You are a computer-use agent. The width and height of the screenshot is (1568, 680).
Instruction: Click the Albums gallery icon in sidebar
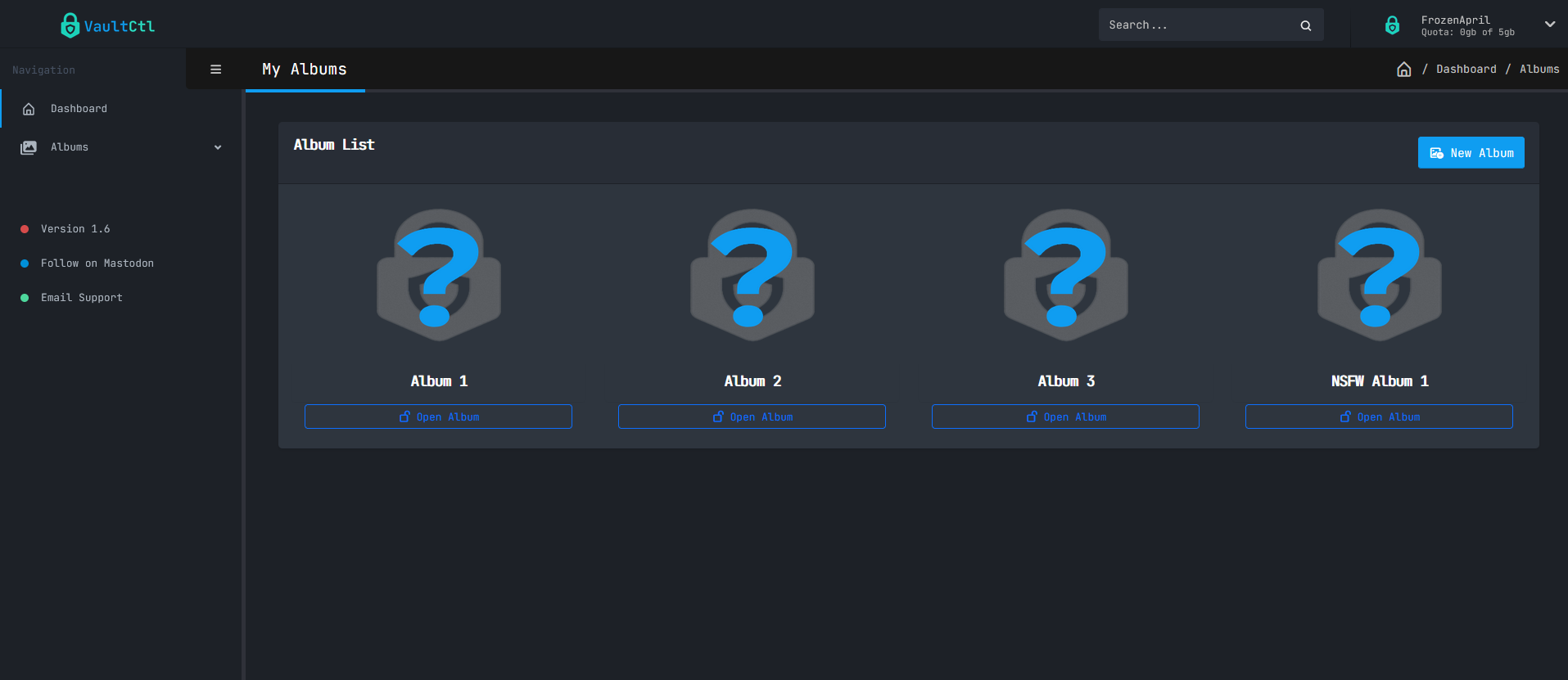tap(29, 147)
